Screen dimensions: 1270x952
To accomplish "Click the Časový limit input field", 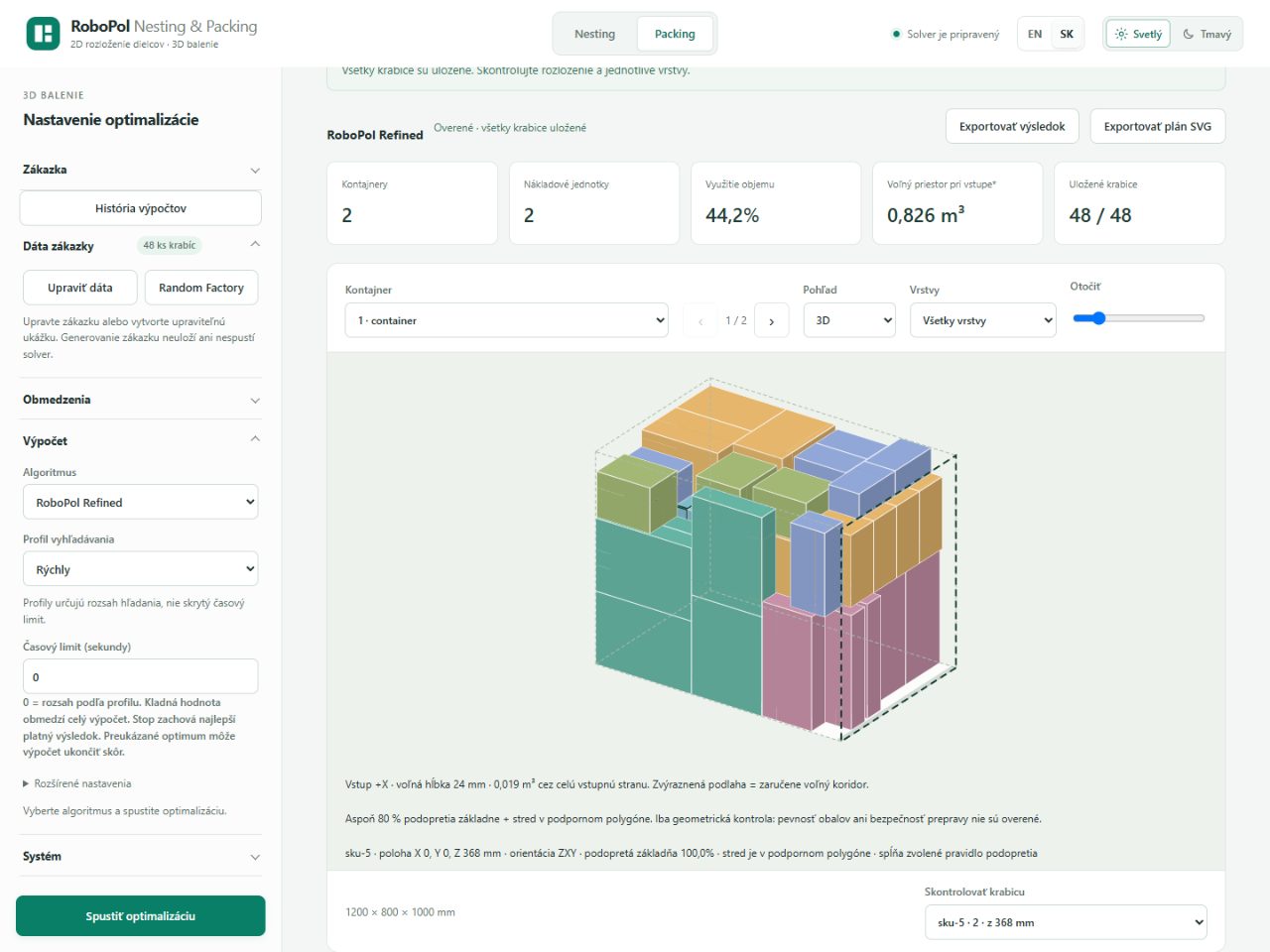I will (140, 676).
